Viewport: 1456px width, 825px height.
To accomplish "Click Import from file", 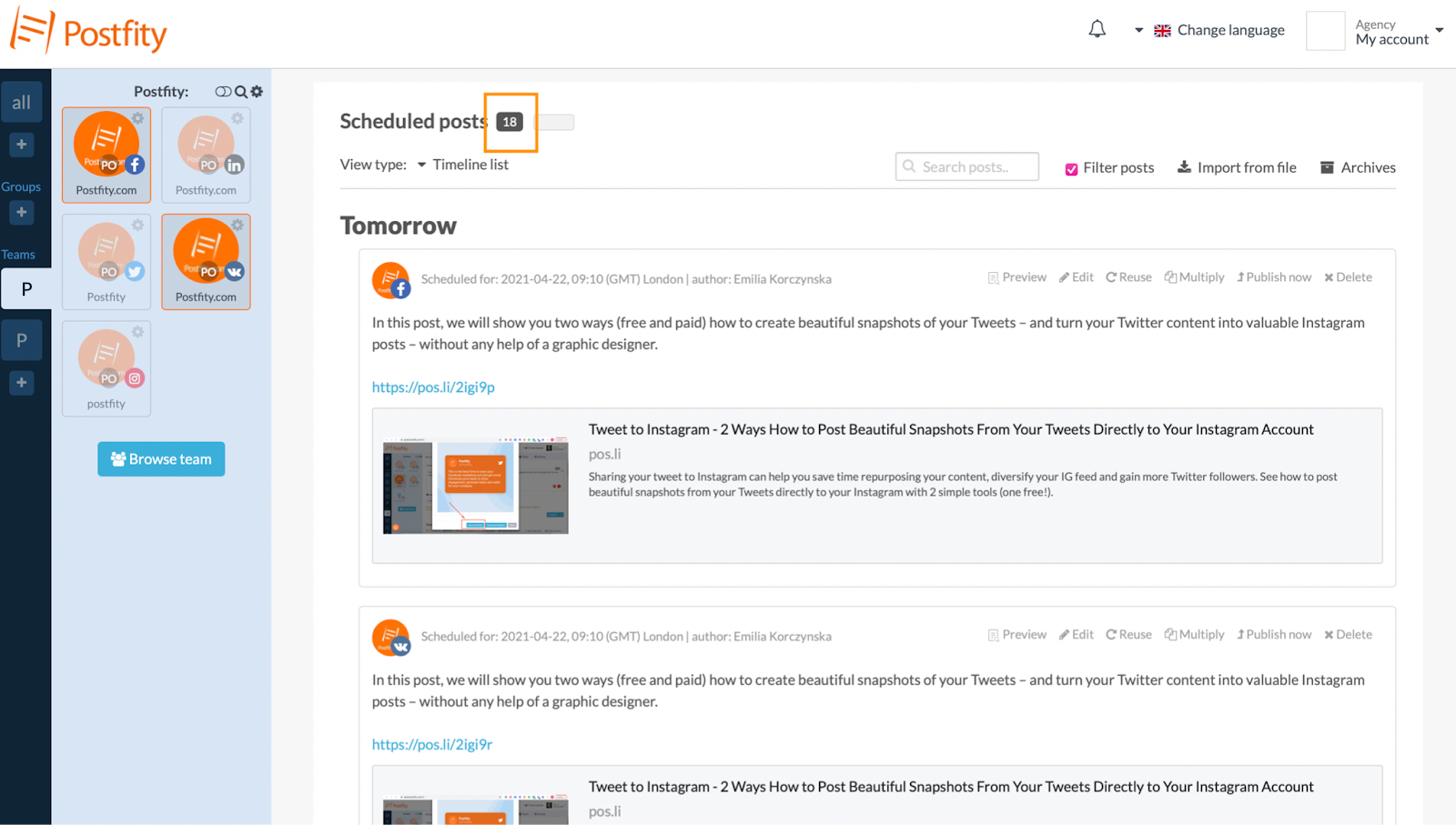I will point(1237,167).
